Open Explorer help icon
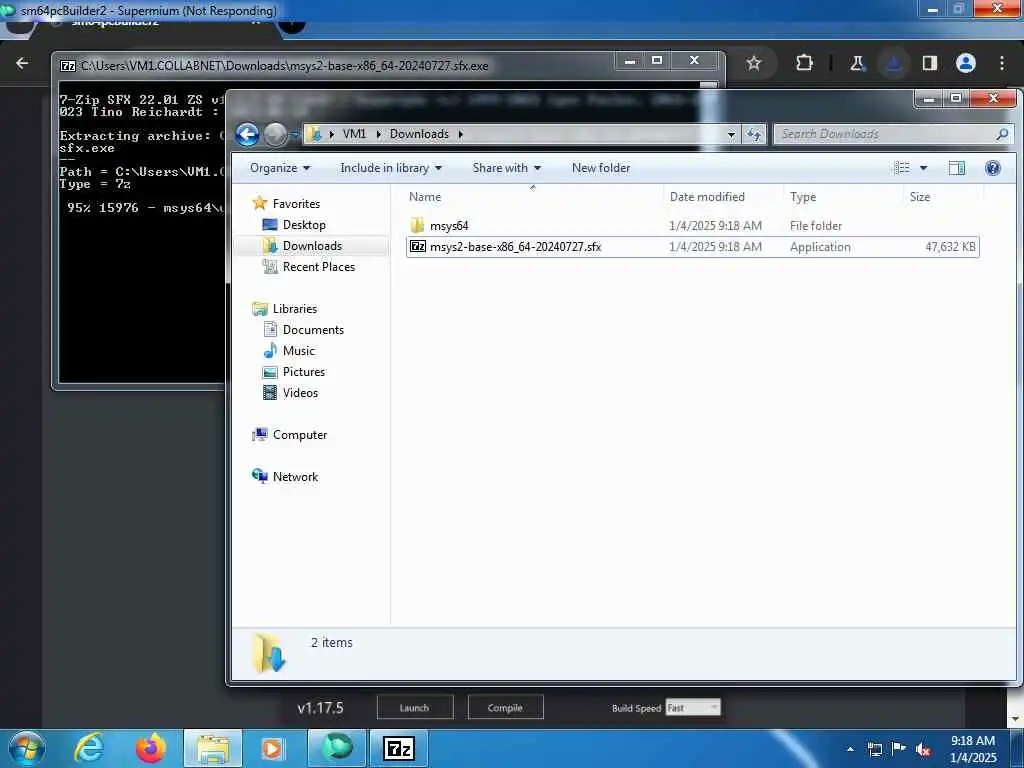Viewport: 1024px width, 768px height. [x=993, y=168]
